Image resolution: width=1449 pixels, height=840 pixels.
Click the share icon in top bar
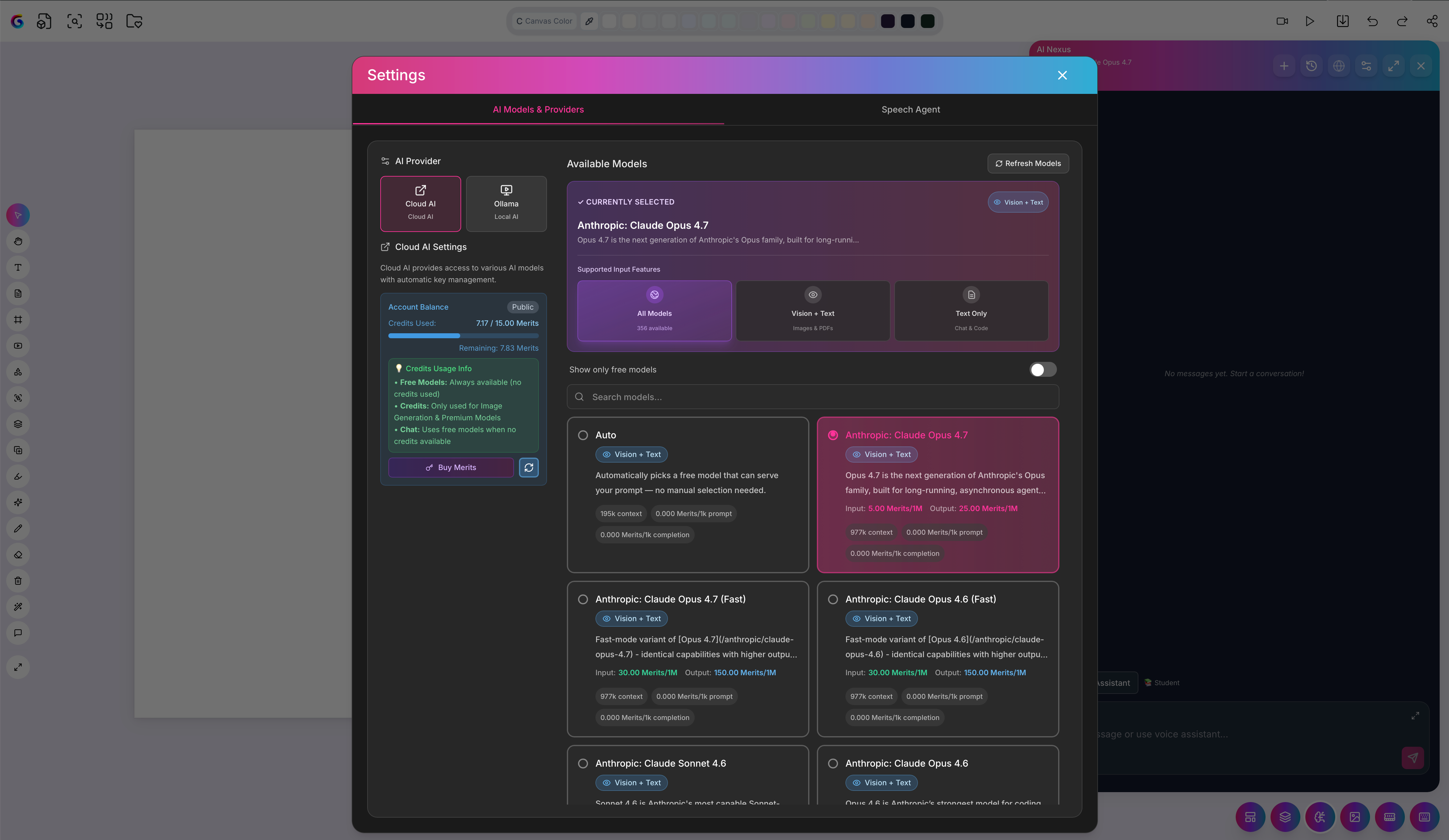(1432, 21)
